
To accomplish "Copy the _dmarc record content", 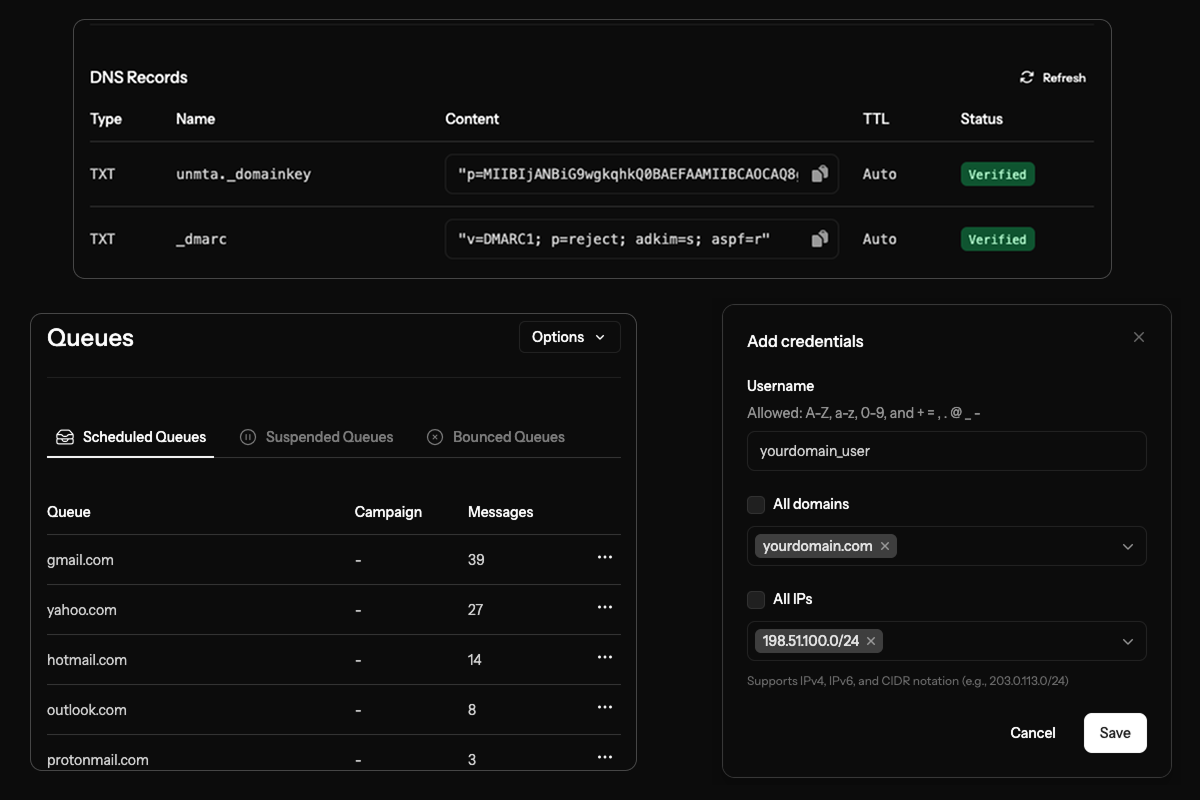I will [x=820, y=239].
